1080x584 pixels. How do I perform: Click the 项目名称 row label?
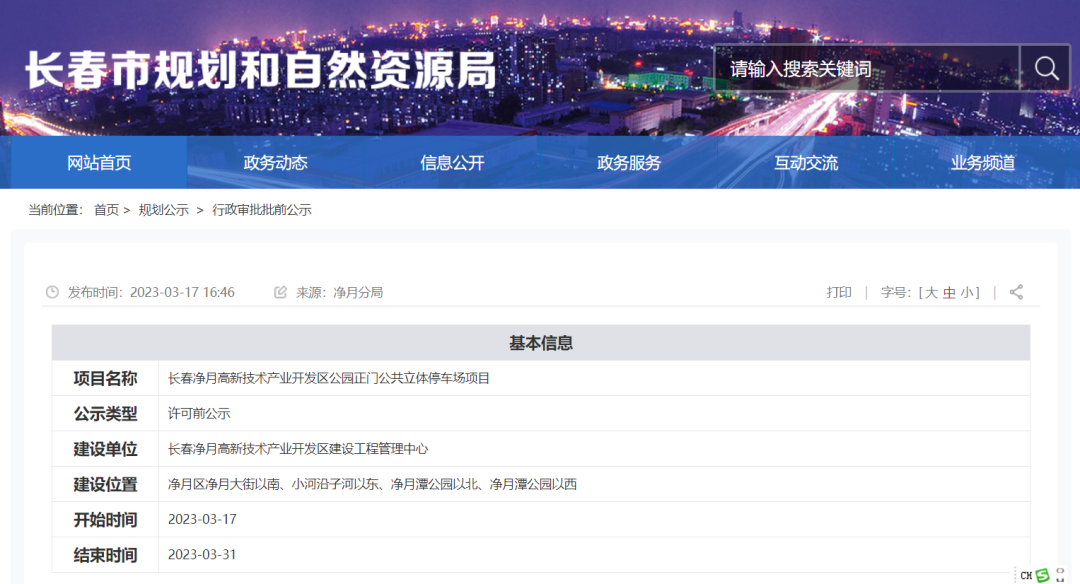point(105,378)
